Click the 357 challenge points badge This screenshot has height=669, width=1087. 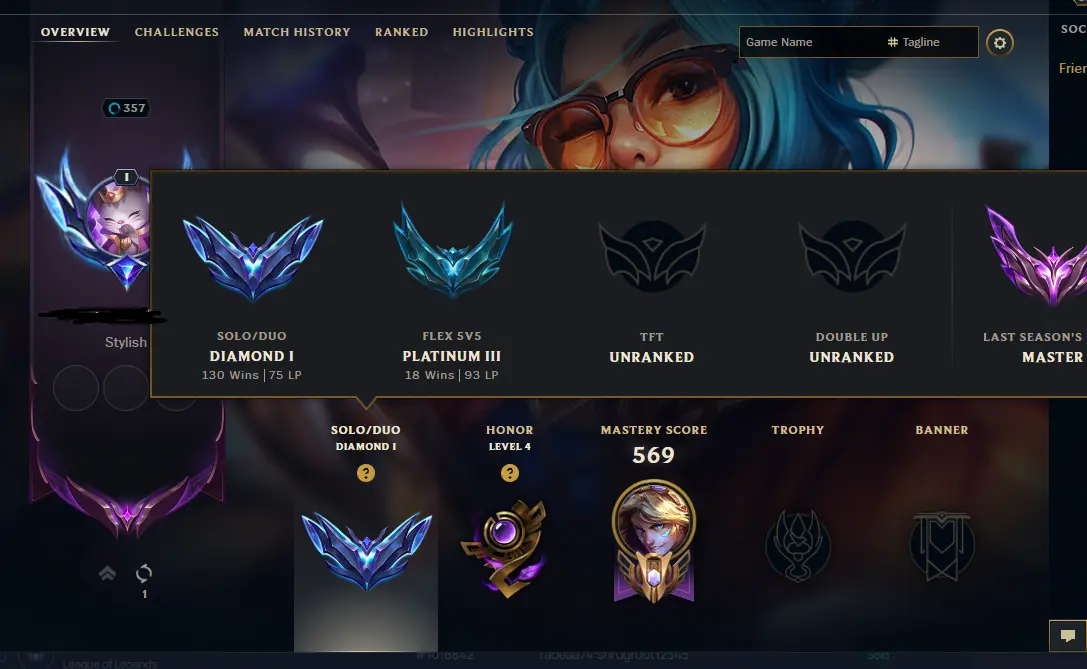pos(126,108)
